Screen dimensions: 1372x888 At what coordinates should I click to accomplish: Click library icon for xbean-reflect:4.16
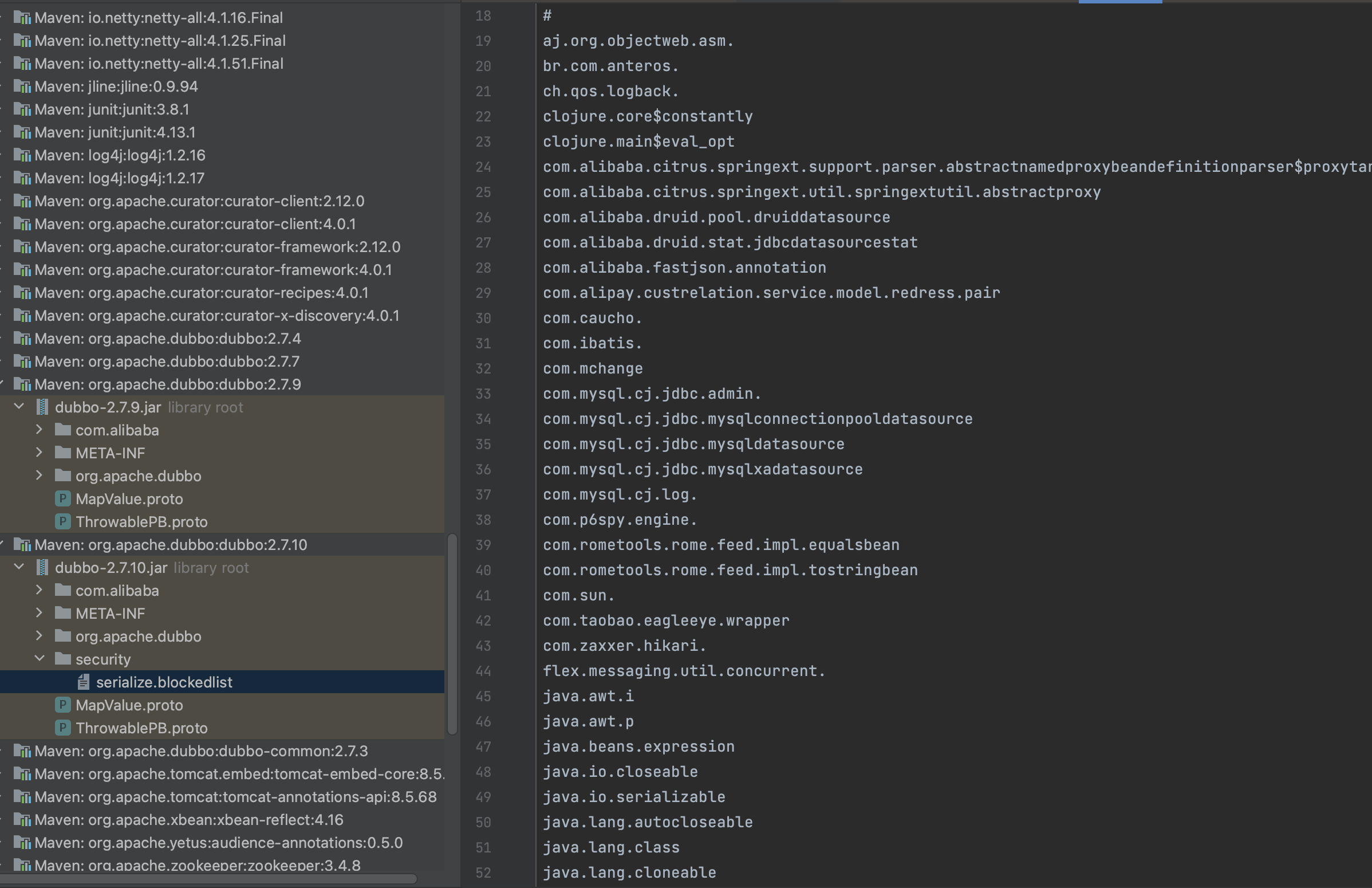tap(22, 820)
